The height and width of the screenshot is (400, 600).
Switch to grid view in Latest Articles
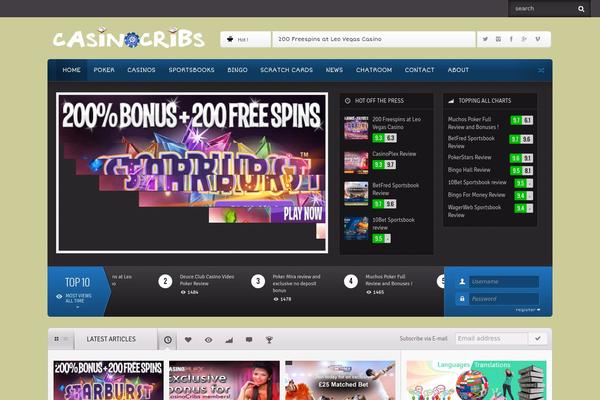pyautogui.click(x=57, y=339)
